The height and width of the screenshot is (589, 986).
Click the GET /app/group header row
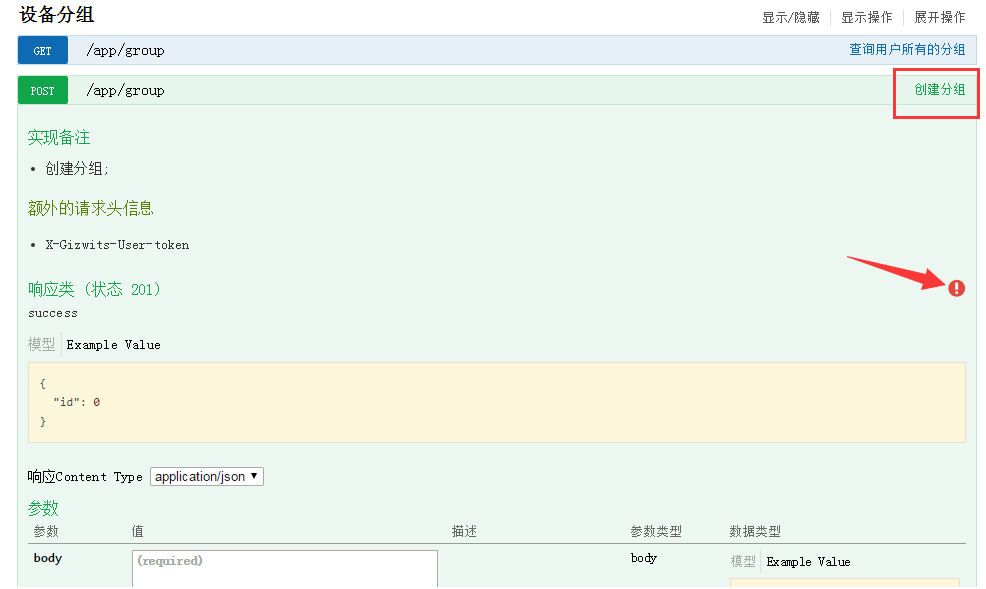click(x=400, y=49)
